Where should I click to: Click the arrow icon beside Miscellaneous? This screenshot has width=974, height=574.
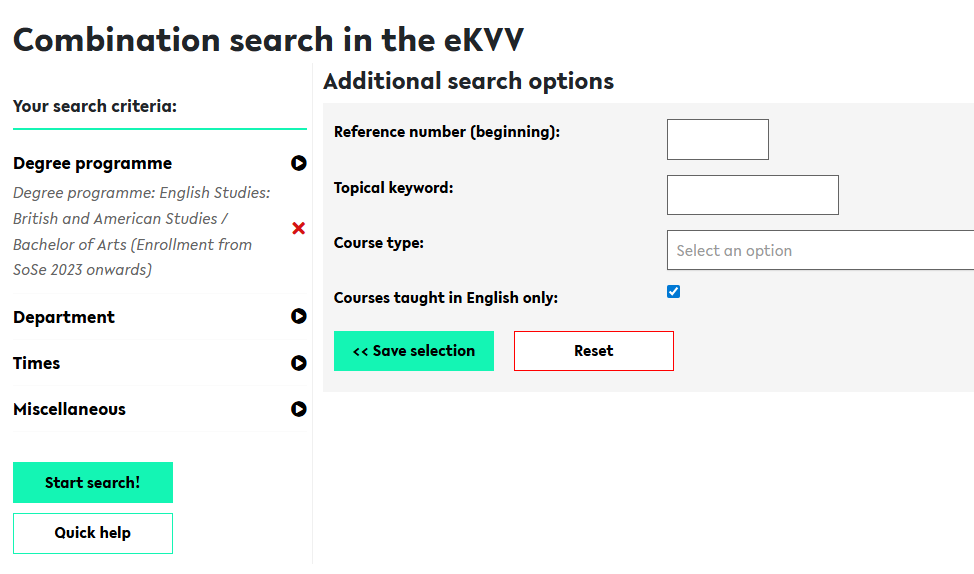[x=298, y=409]
